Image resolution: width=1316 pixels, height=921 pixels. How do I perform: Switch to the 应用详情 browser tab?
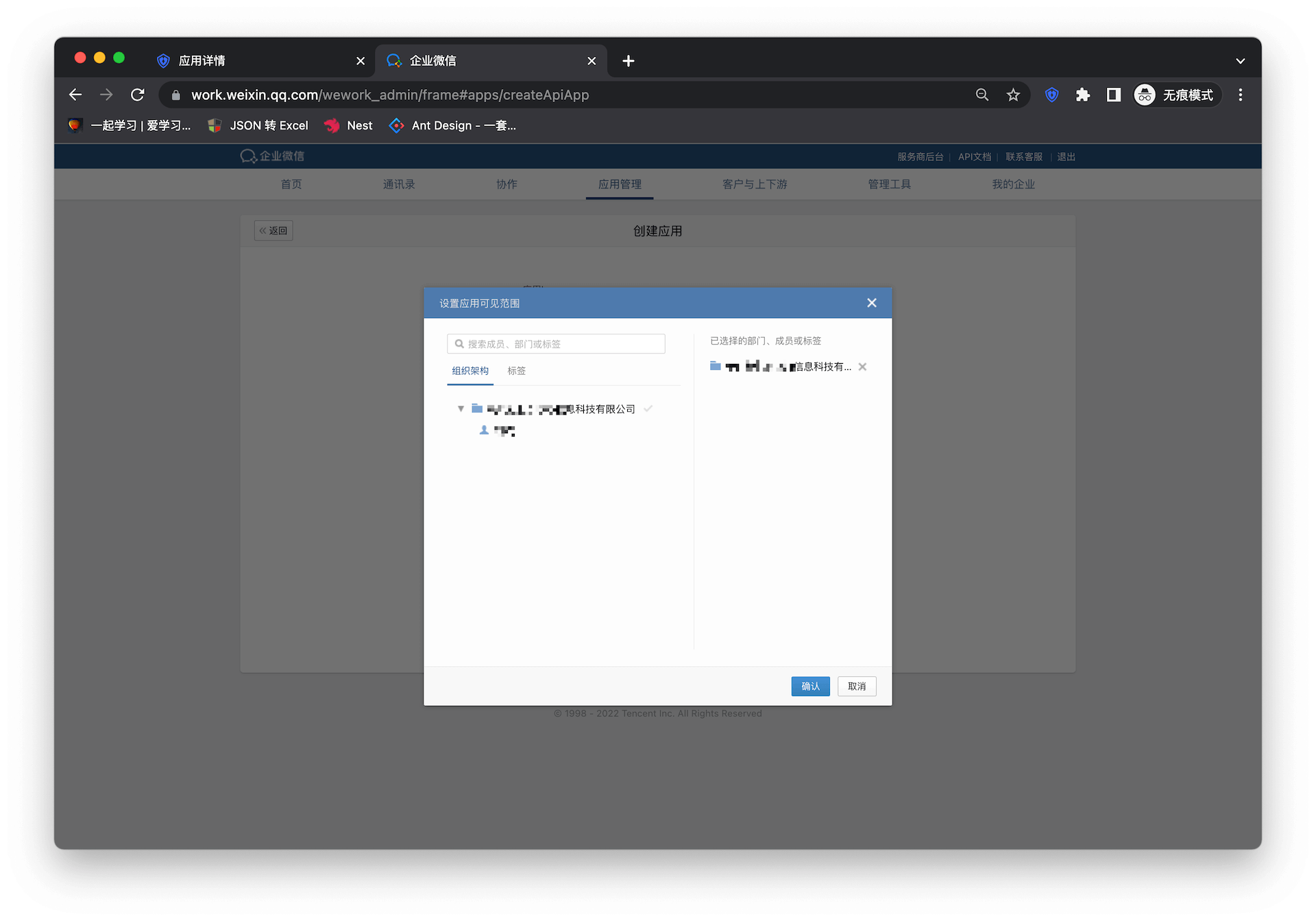(x=202, y=61)
